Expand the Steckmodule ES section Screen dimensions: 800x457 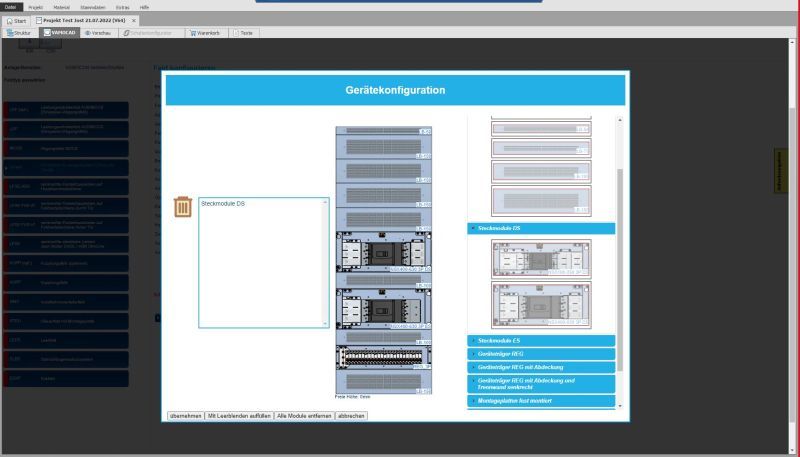click(541, 341)
